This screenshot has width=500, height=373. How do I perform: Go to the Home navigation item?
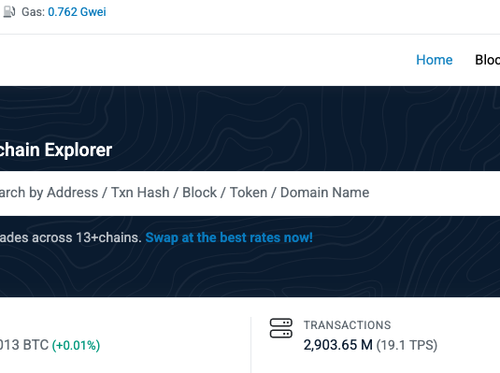pyautogui.click(x=434, y=60)
